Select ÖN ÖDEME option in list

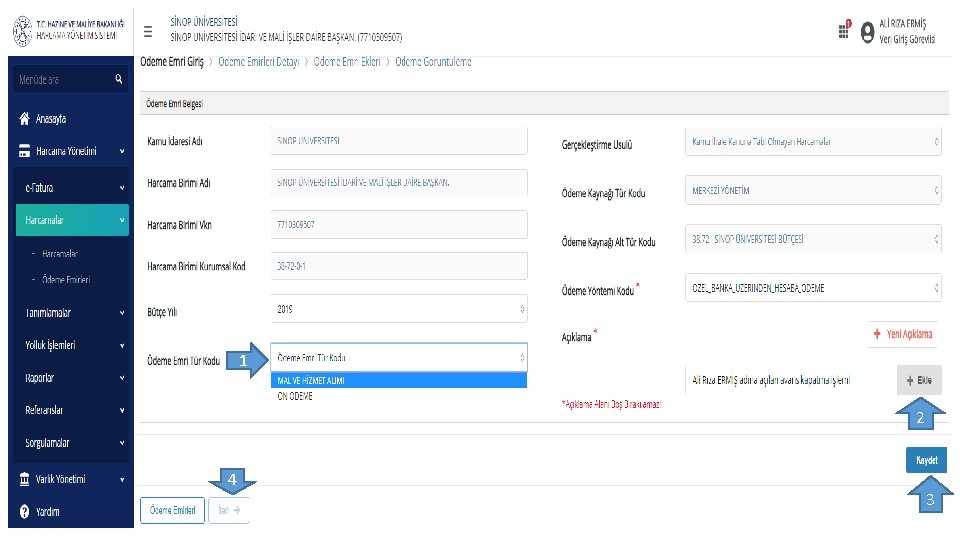pyautogui.click(x=399, y=396)
